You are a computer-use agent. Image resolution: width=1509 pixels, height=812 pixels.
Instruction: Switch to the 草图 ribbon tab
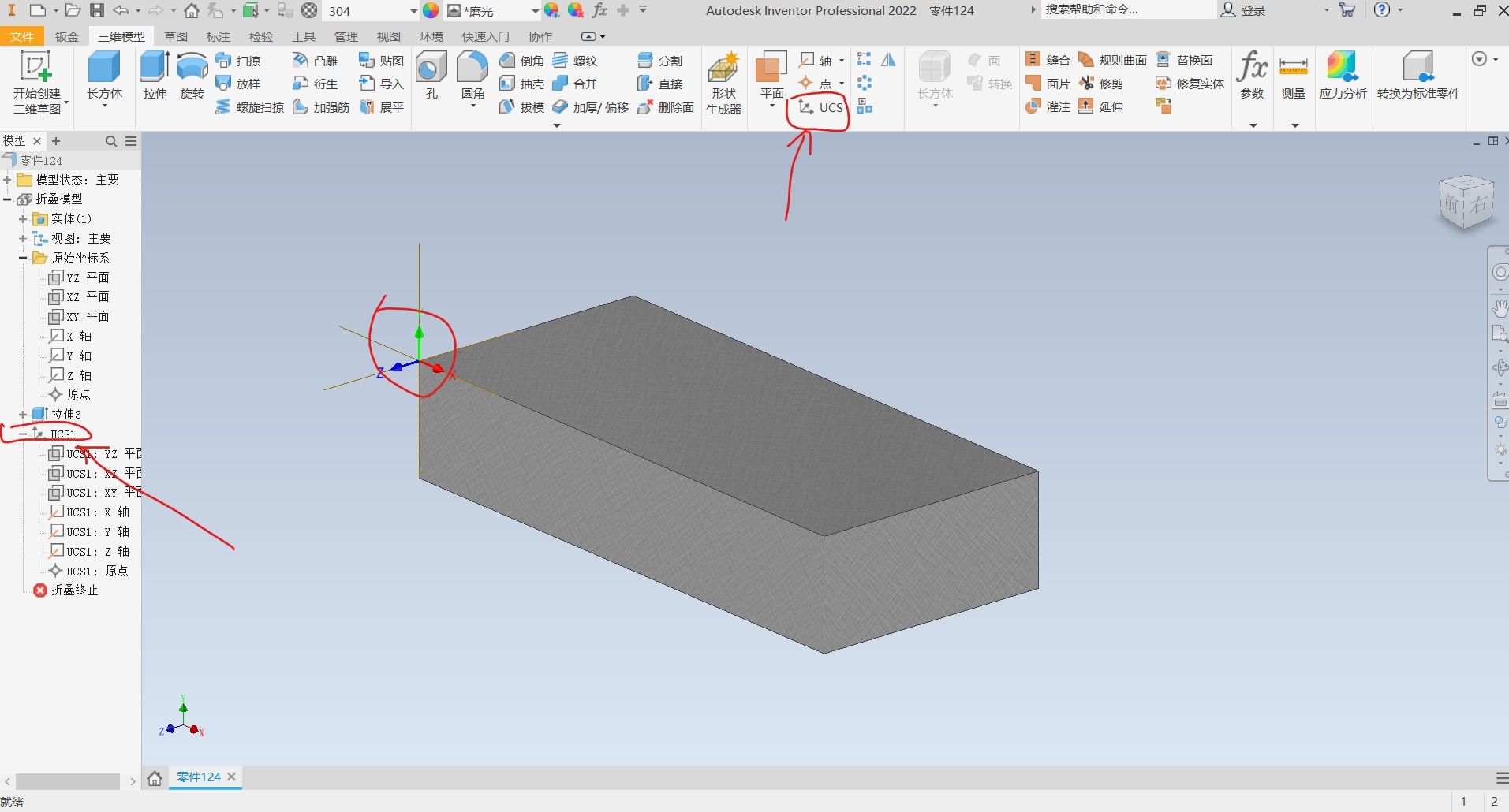(176, 36)
